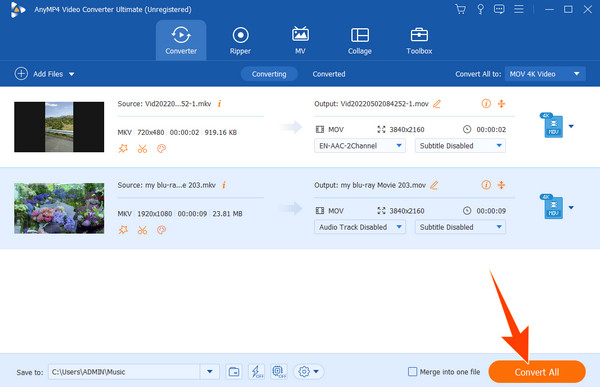The image size is (600, 387).
Task: Click the register key icon
Action: pos(480,9)
